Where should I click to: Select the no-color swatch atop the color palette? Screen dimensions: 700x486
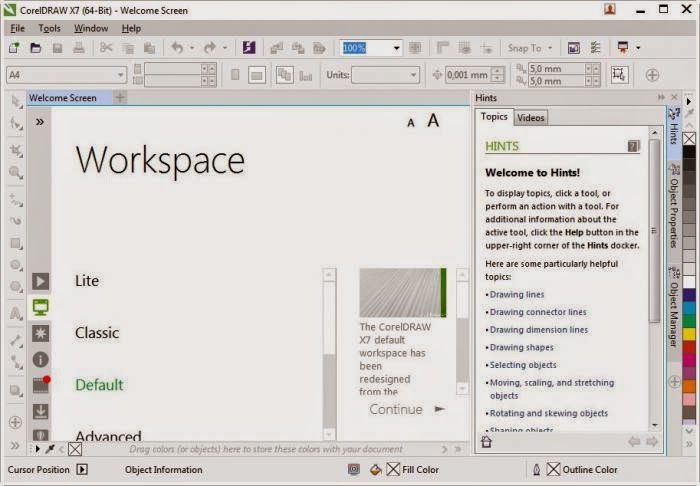tap(689, 139)
